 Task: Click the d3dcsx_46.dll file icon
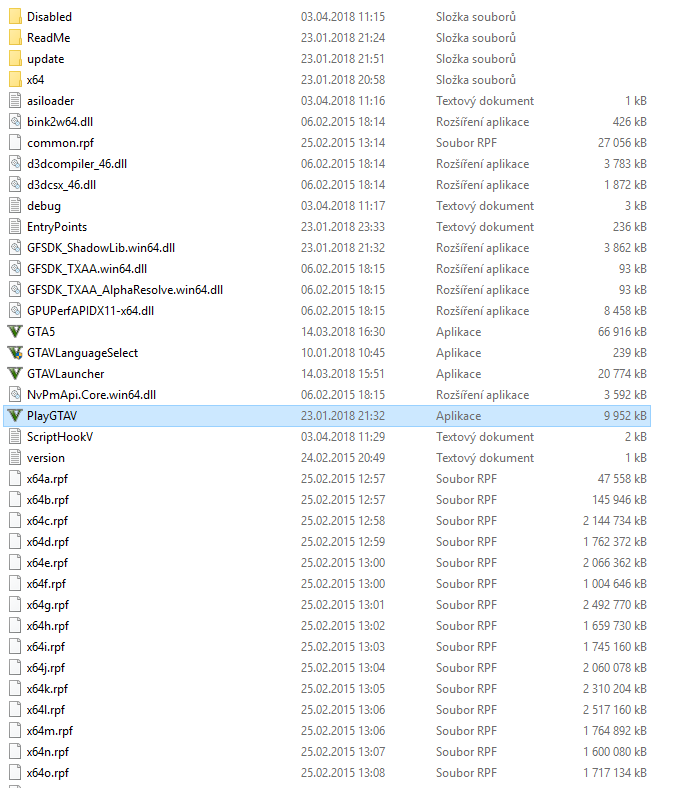(x=15, y=185)
